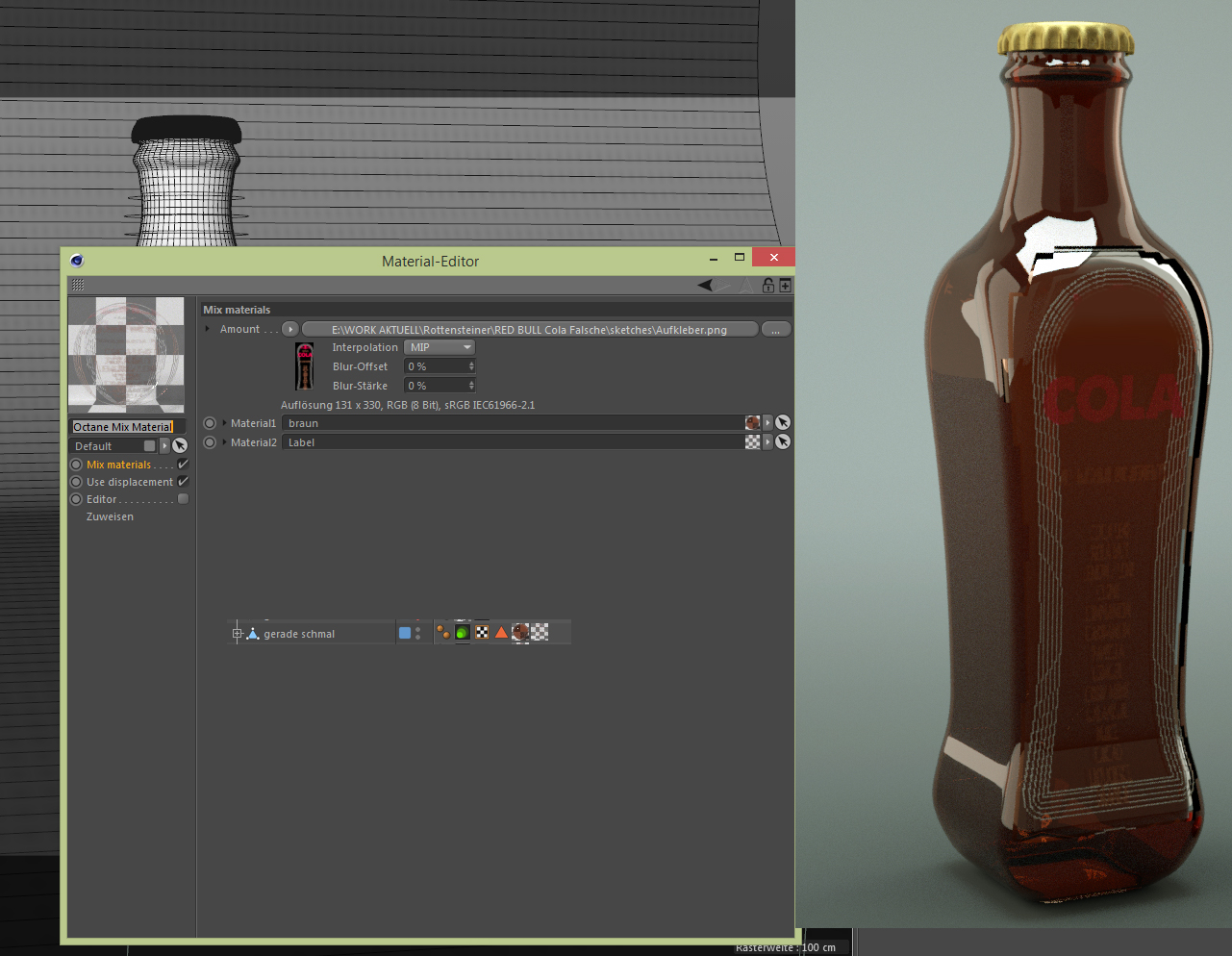Click the material preview thumbnail
This screenshot has width=1232, height=956.
[126, 355]
